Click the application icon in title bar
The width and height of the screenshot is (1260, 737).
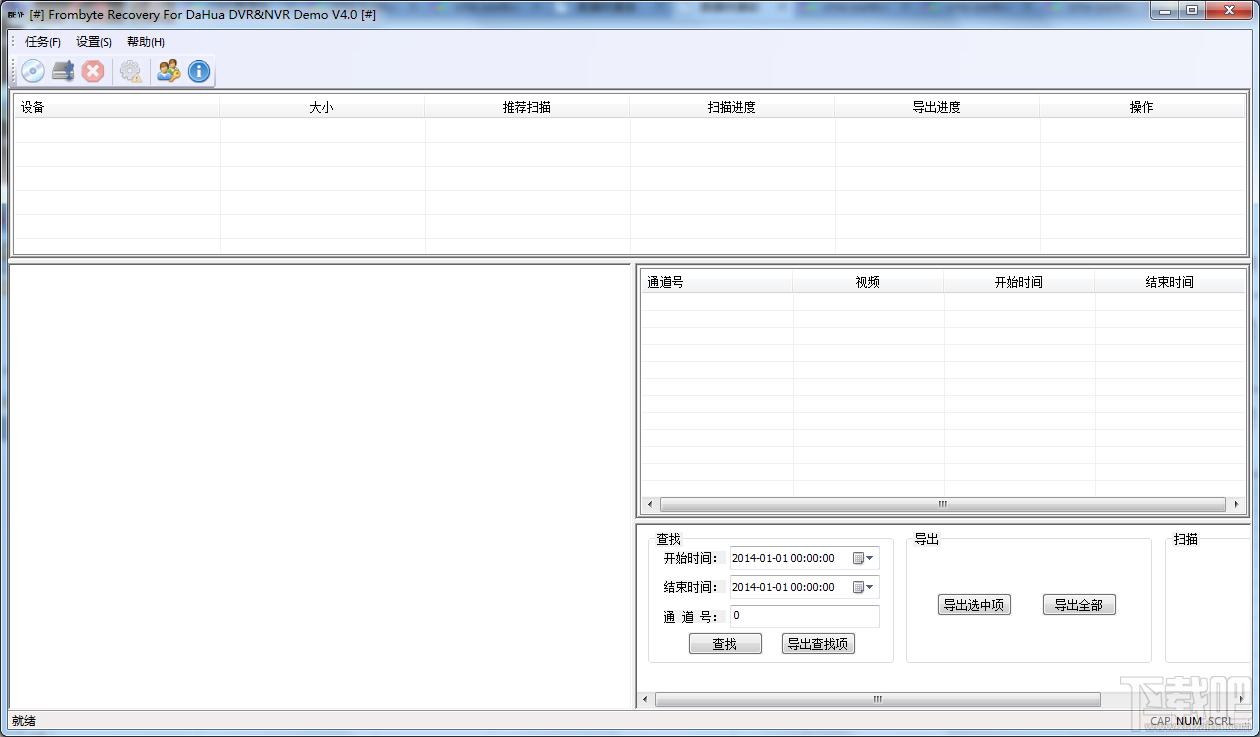(x=16, y=14)
